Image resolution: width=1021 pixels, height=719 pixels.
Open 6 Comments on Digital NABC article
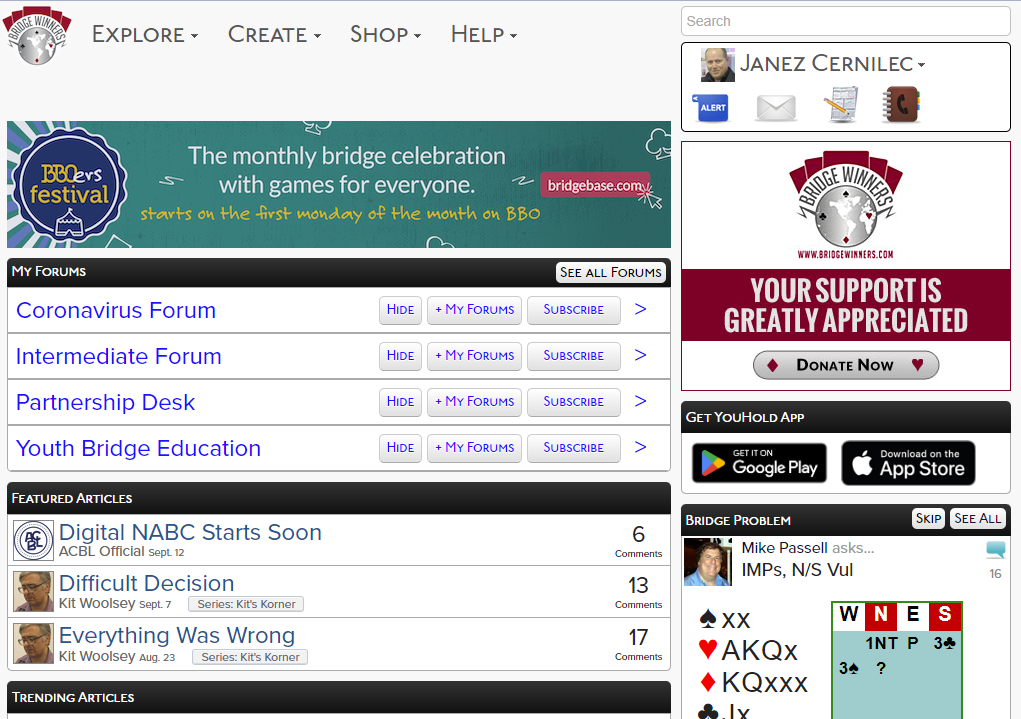pyautogui.click(x=638, y=541)
